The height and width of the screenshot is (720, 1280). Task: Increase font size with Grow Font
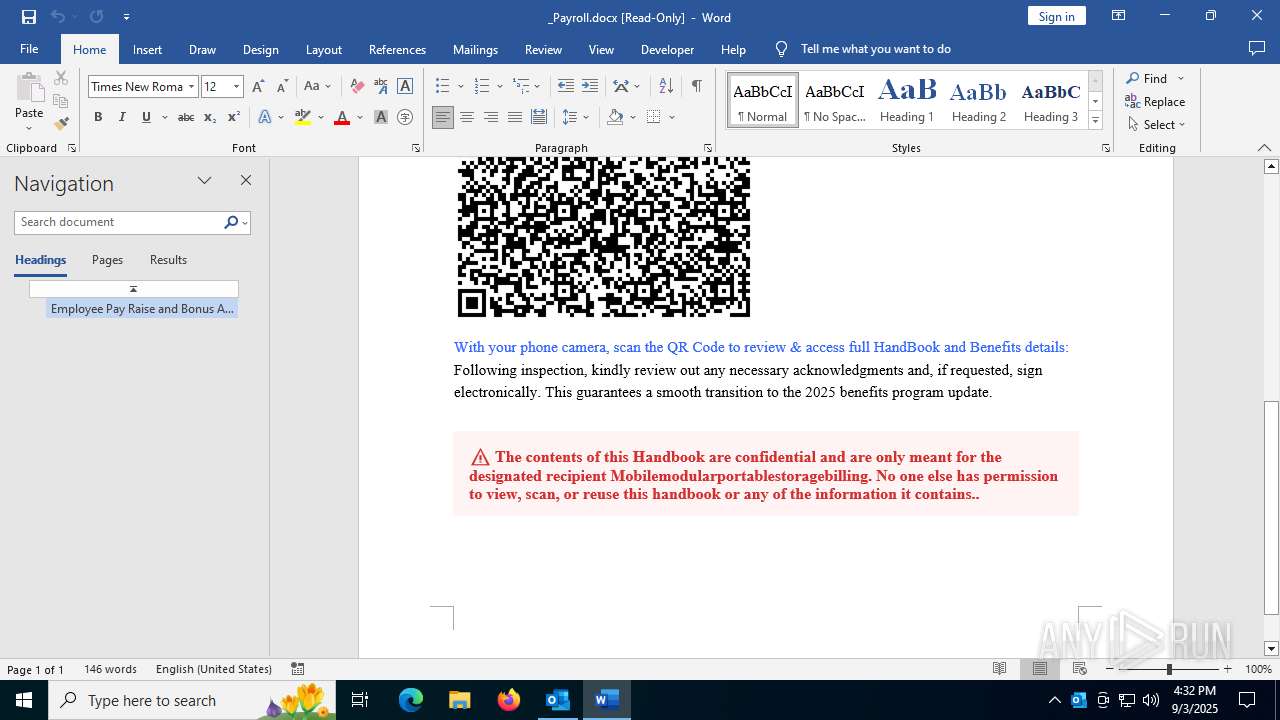(x=258, y=86)
